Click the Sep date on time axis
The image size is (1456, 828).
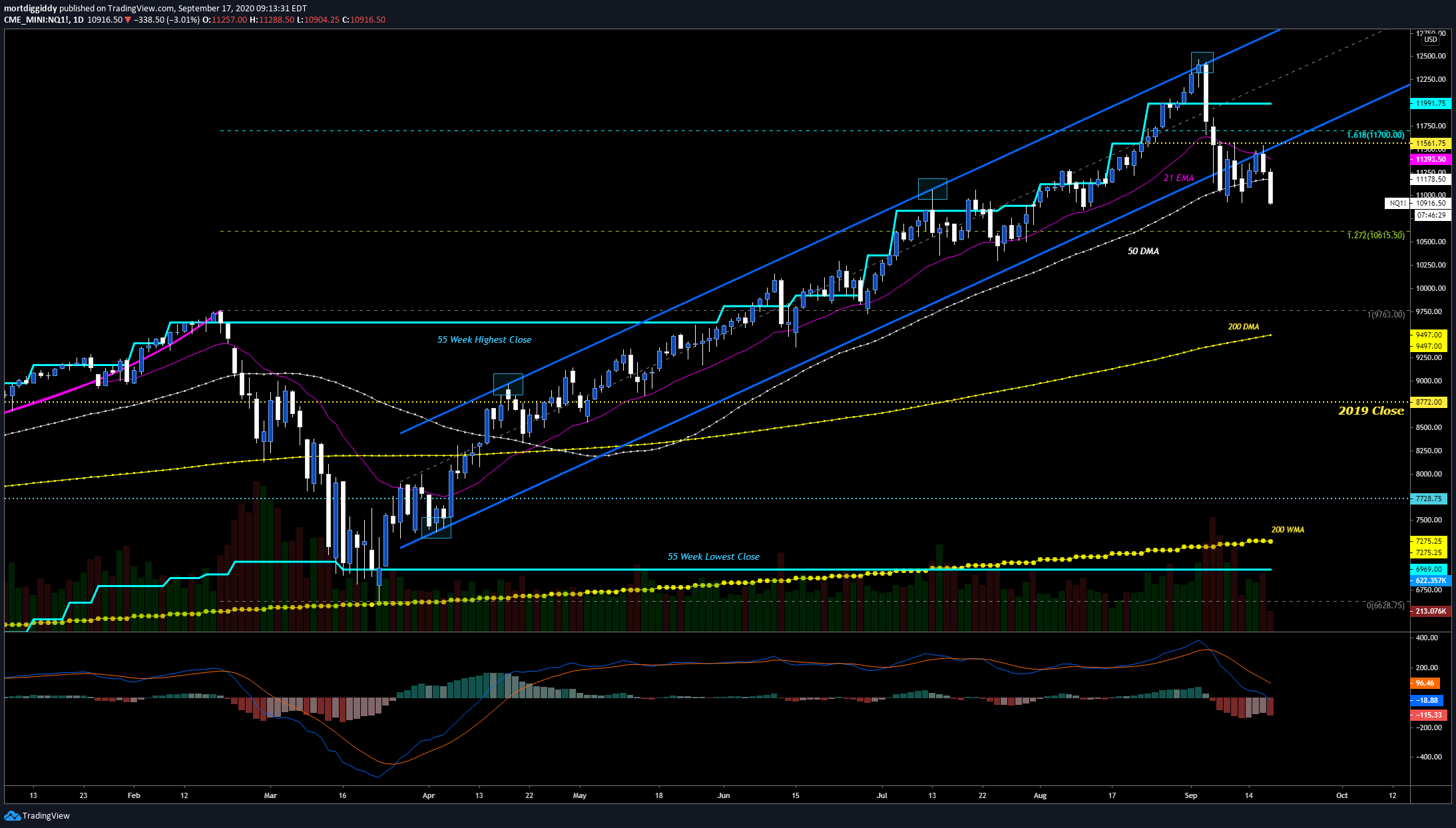click(1191, 795)
